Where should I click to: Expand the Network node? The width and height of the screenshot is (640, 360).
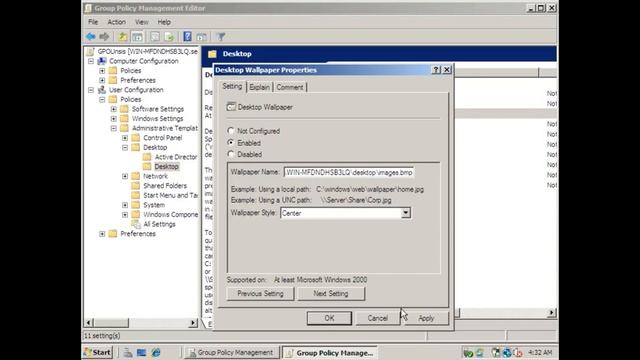pos(125,176)
